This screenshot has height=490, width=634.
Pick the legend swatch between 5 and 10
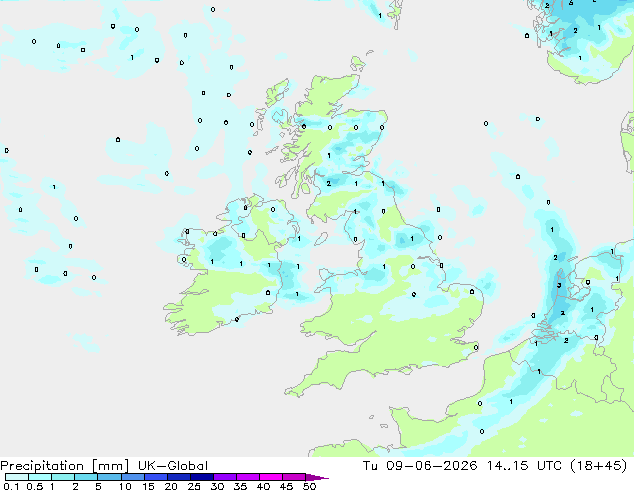[110, 477]
